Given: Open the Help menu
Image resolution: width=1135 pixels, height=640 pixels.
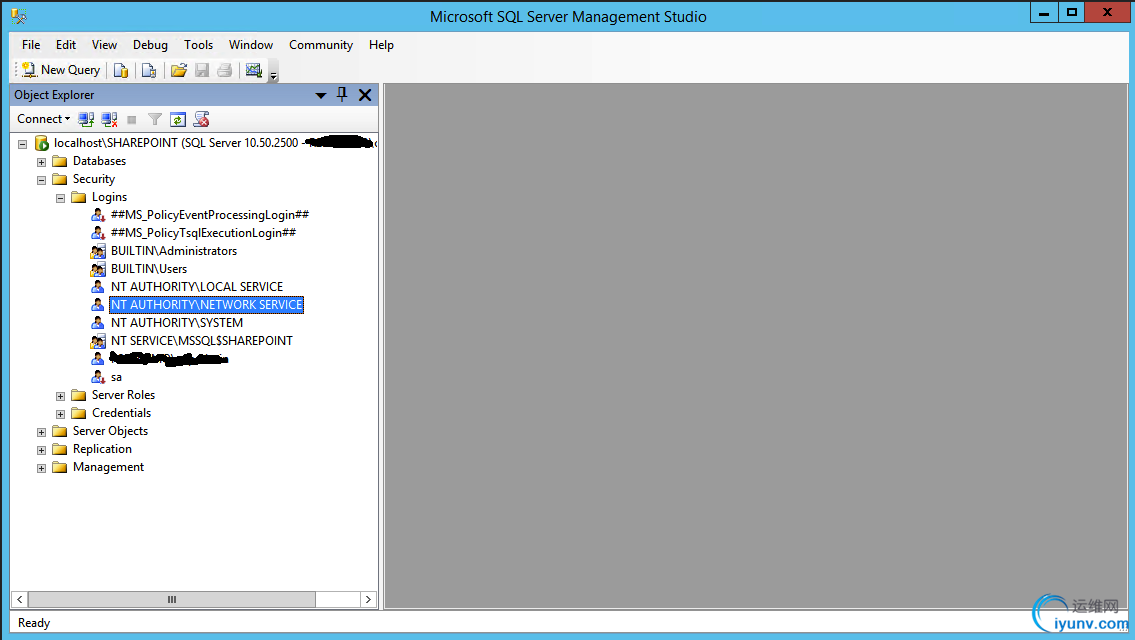Looking at the screenshot, I should coord(381,45).
